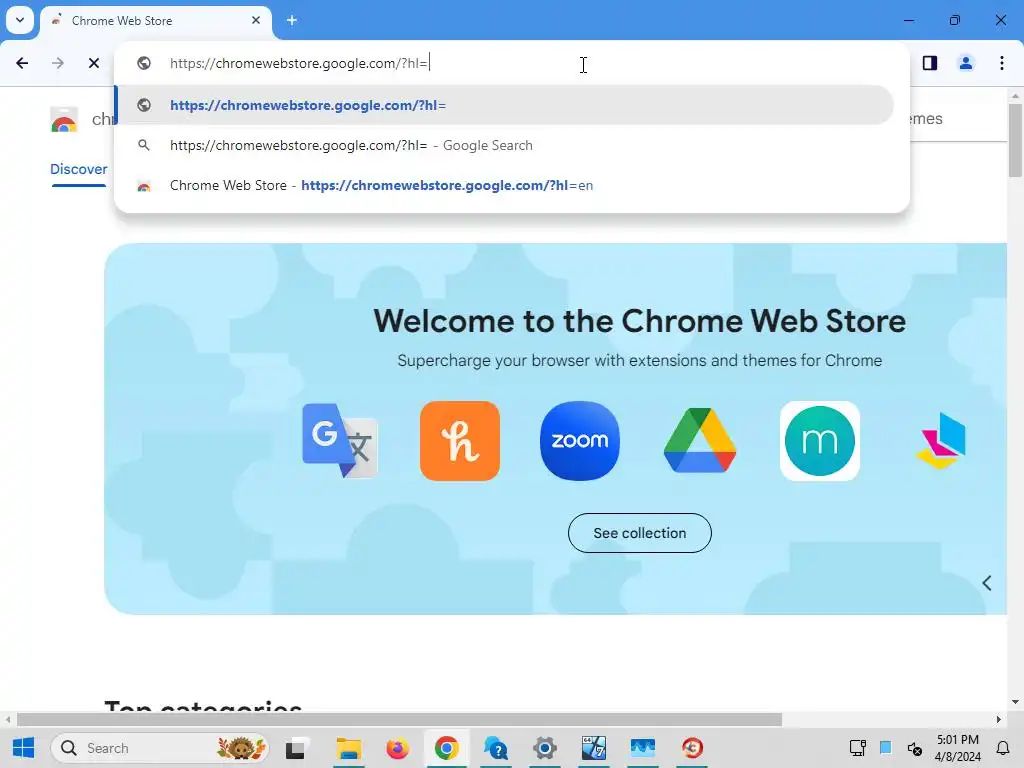Viewport: 1024px width, 768px height.
Task: Open the Discover tab
Action: point(78,169)
